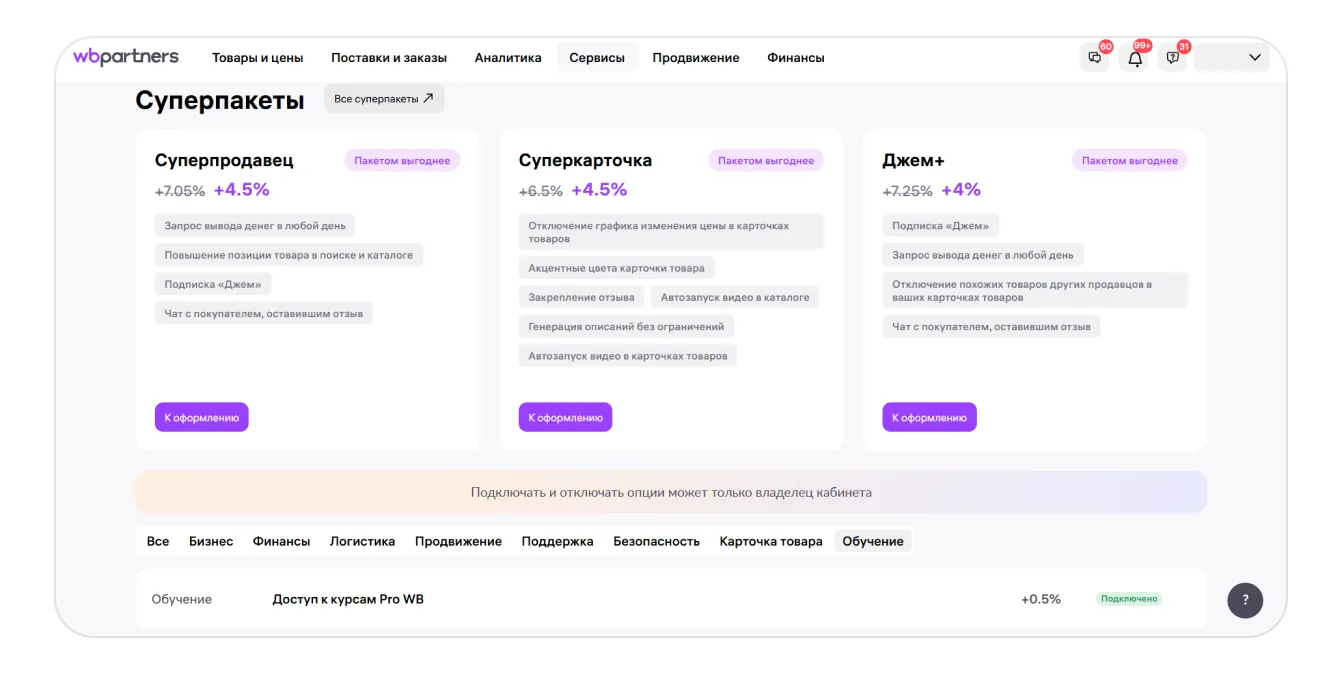Click Подписка «Джем» tag in Суперпродавец card
Screen dimensions: 1344x674
click(x=213, y=284)
